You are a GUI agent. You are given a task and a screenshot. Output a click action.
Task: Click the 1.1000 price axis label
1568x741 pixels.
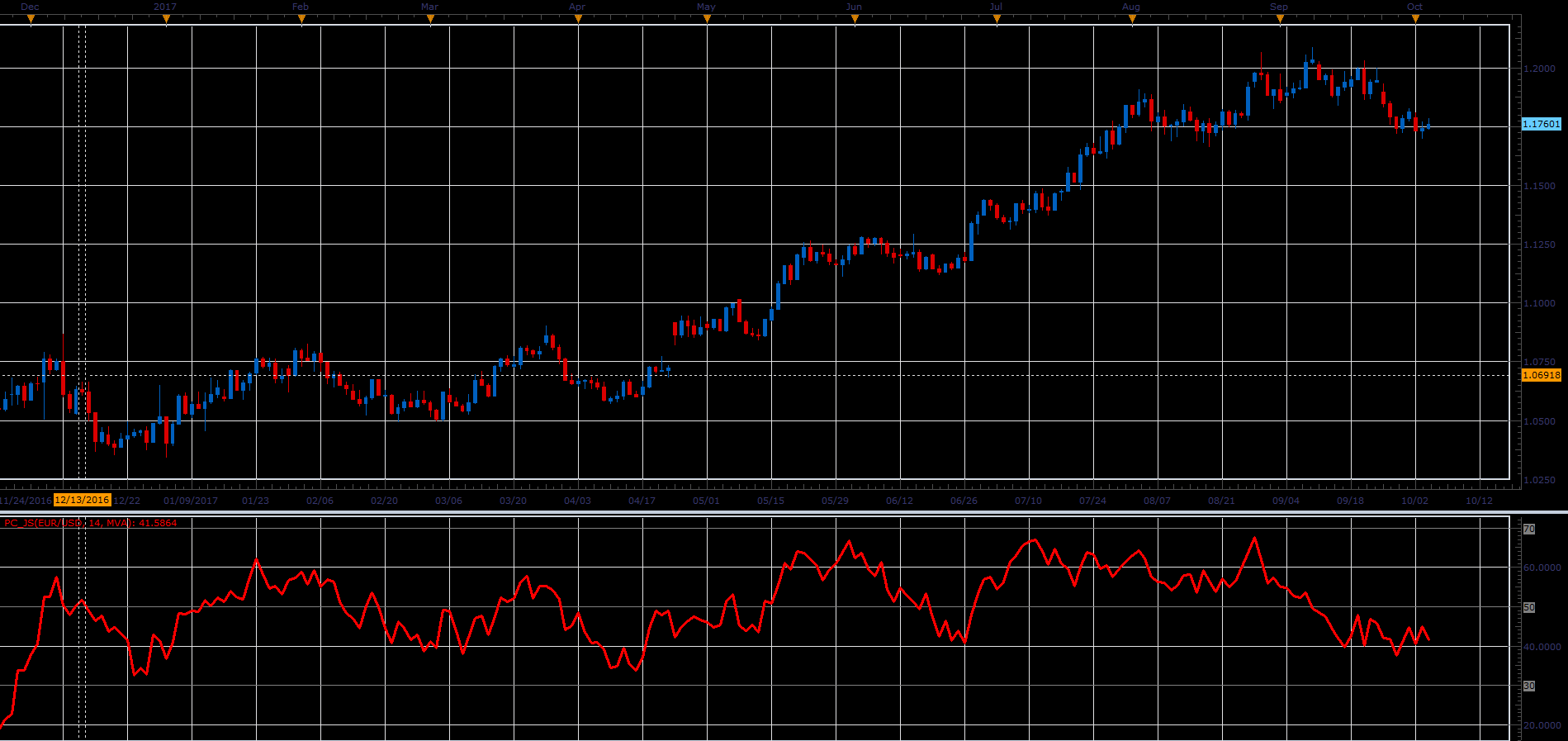tap(1539, 303)
